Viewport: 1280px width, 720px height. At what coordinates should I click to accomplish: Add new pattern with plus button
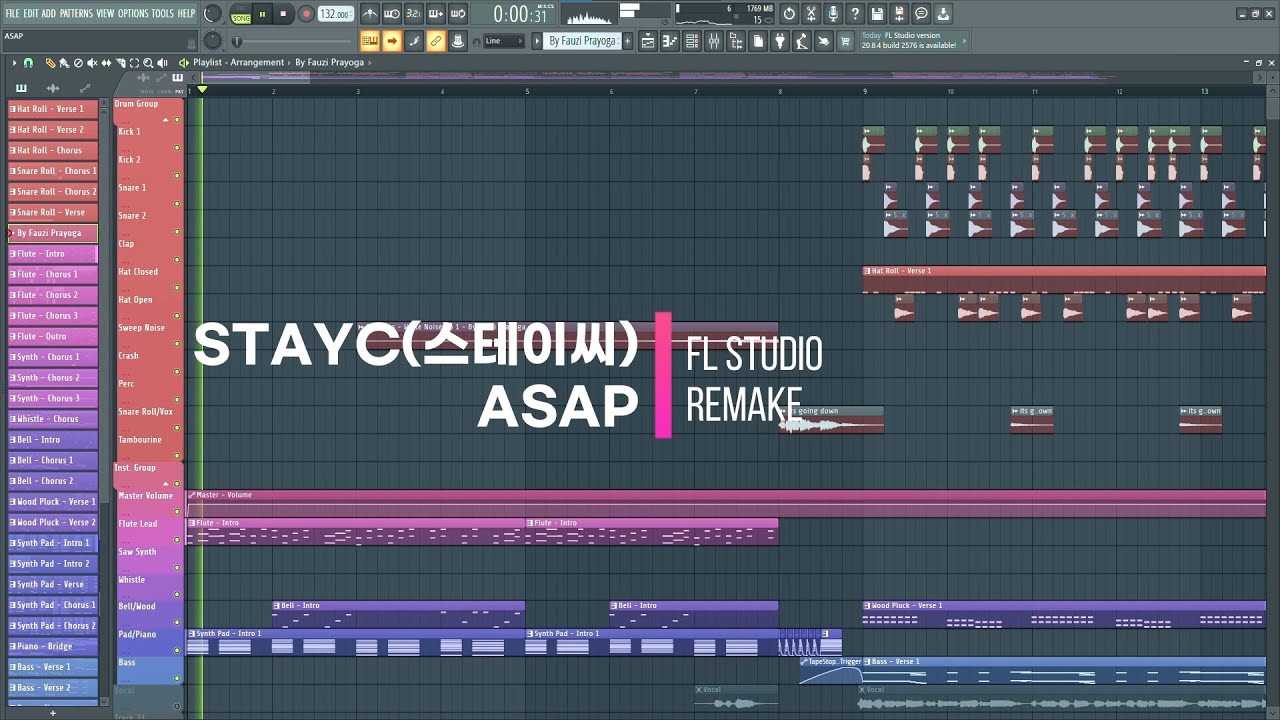click(627, 41)
